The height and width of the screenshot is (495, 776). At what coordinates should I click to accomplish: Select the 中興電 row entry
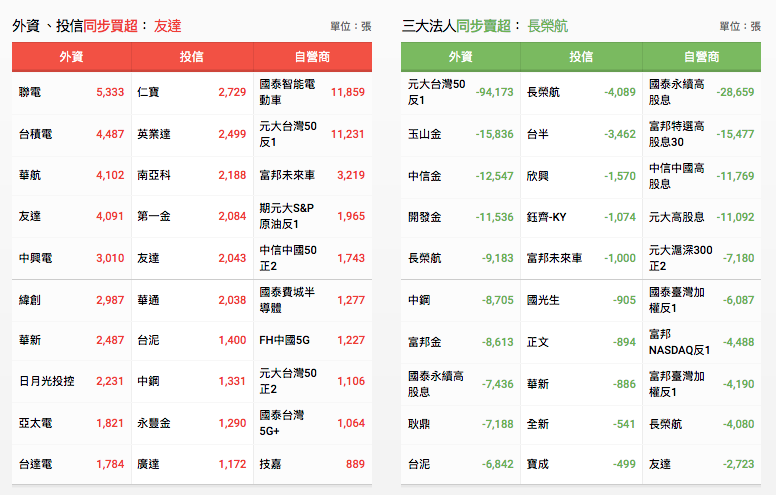coord(35,258)
